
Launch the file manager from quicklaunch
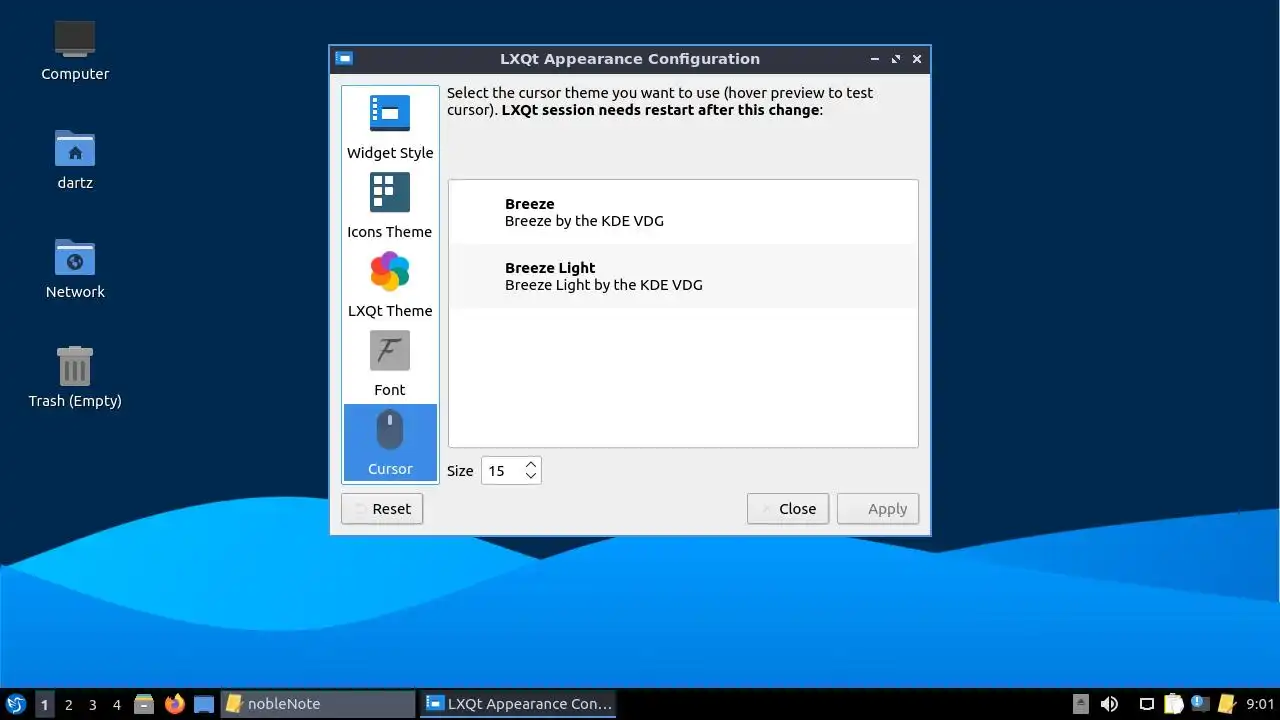pyautogui.click(x=144, y=704)
